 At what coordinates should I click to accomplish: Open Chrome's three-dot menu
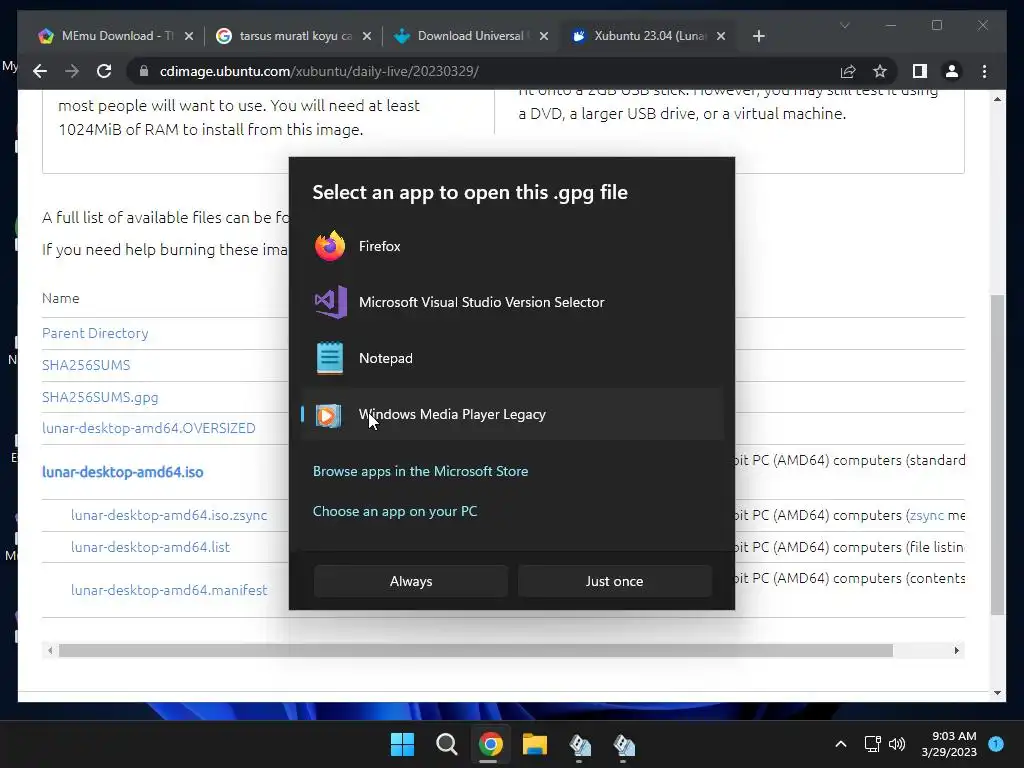[984, 71]
